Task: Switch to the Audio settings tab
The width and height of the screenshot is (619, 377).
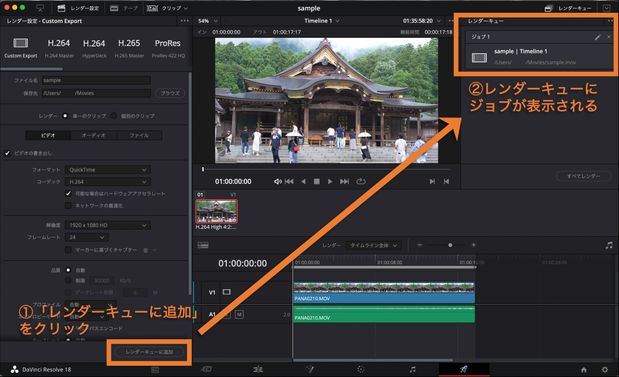Action: tap(94, 135)
